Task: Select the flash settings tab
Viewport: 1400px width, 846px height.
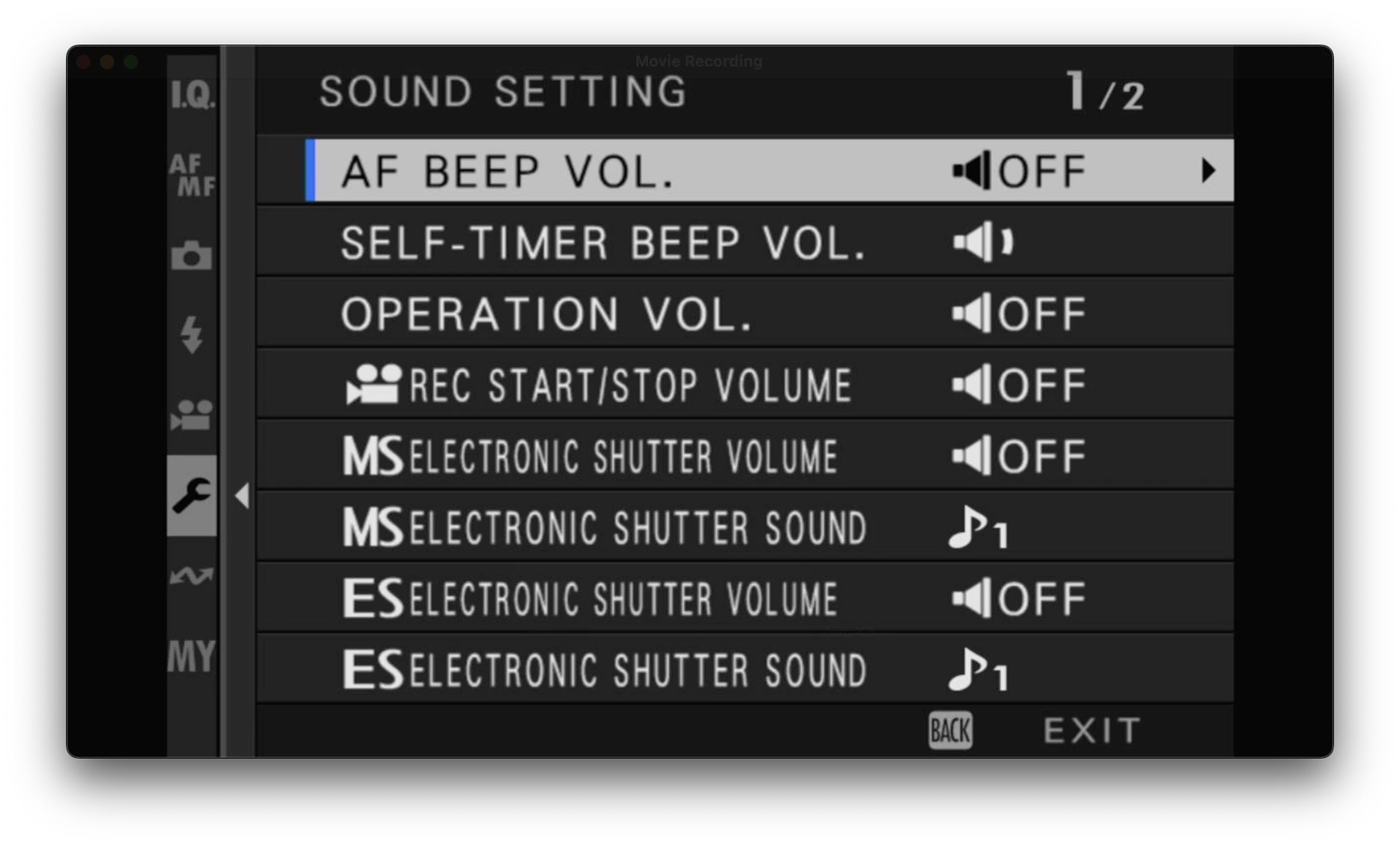Action: coord(192,335)
